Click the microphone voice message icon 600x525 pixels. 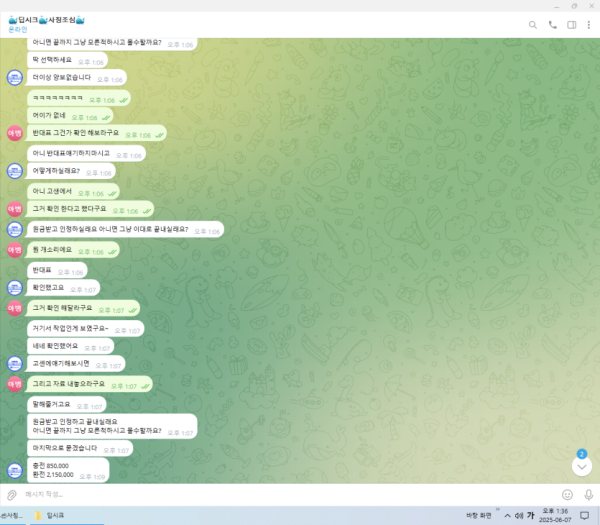tap(589, 495)
